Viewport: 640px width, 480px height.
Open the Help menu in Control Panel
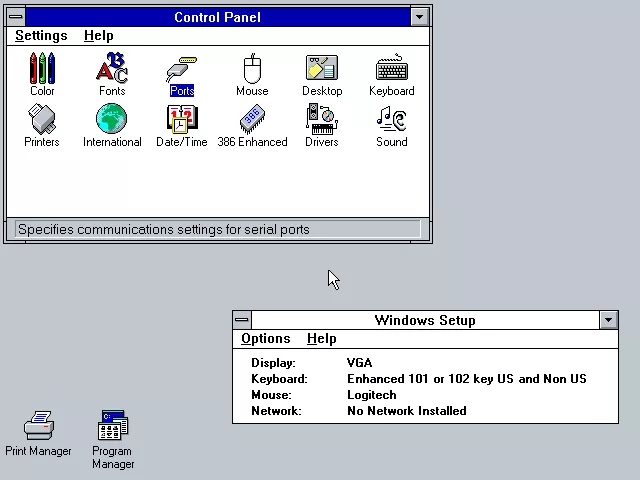98,36
